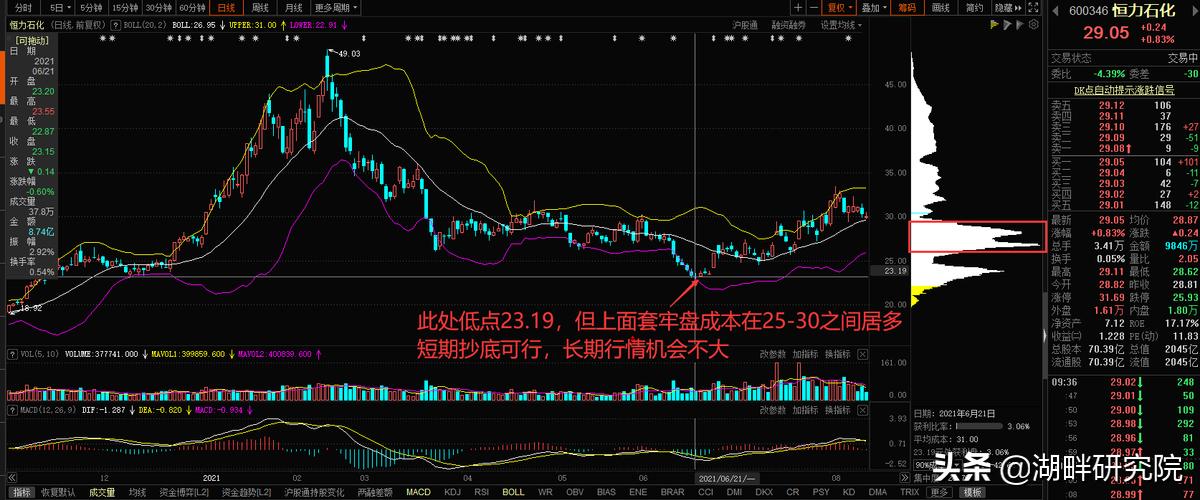This screenshot has width=1200, height=500.
Task: Select the BRAR indicator tab
Action: [672, 493]
